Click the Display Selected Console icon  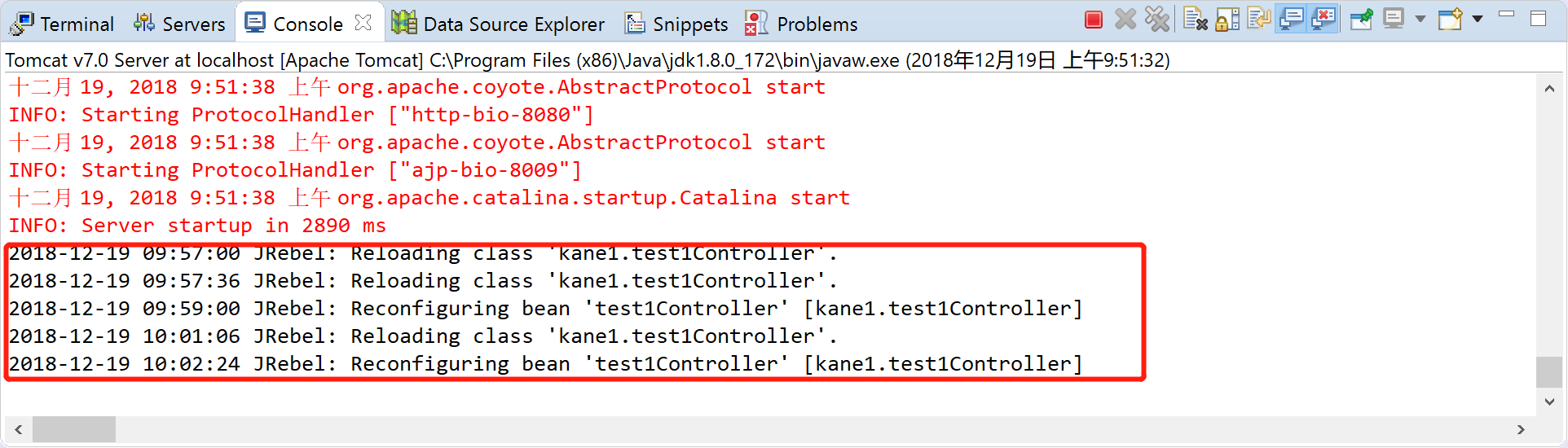(x=1394, y=20)
